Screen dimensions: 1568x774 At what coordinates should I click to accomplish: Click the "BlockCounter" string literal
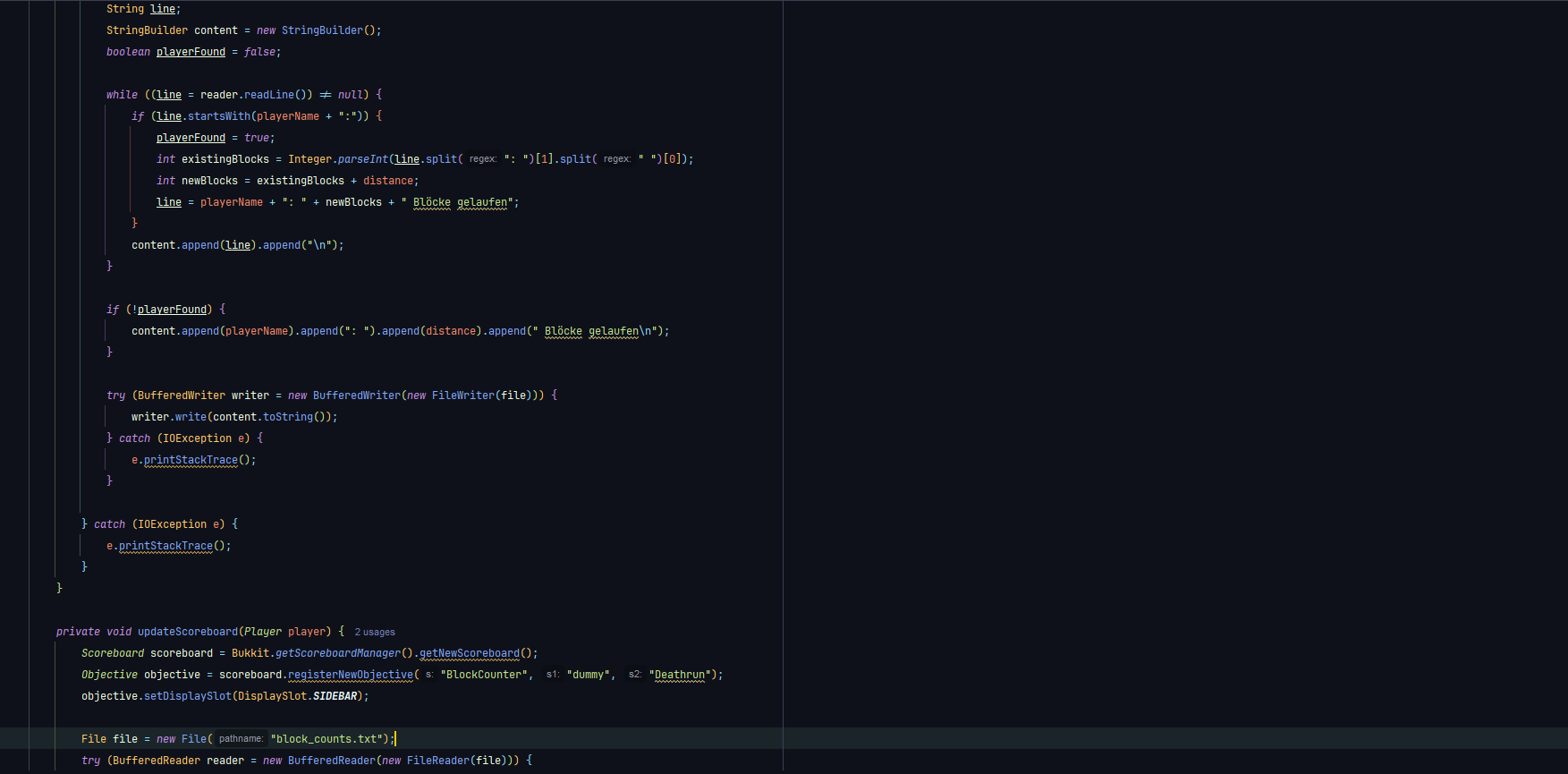tap(484, 675)
